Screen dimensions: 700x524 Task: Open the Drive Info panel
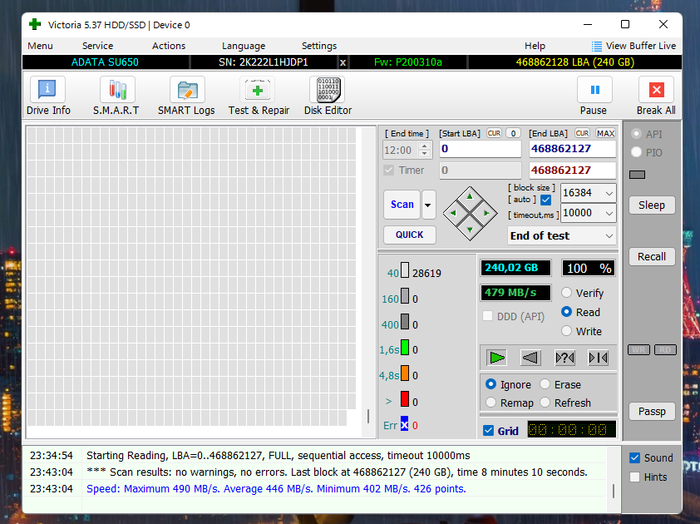[48, 97]
